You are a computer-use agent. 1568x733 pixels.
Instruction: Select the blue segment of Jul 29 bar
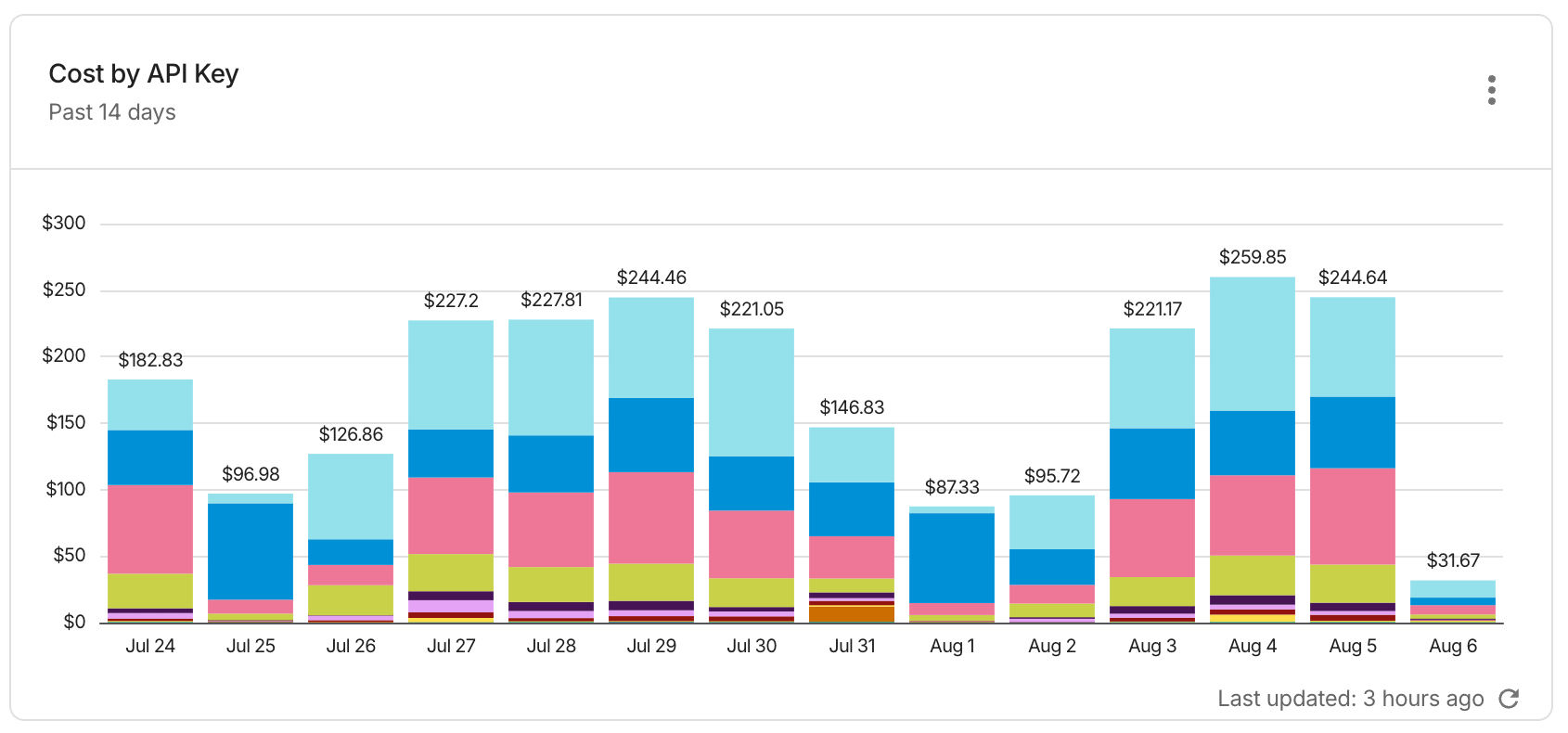[x=651, y=435]
